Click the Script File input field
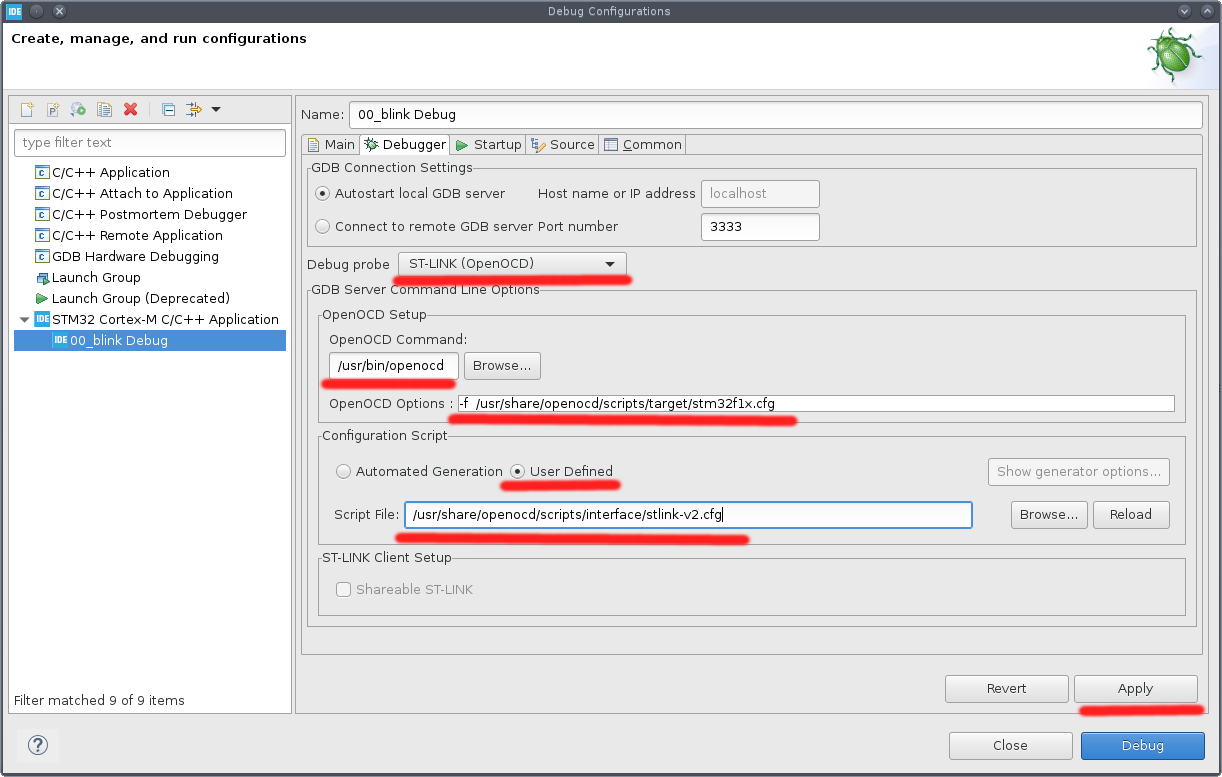The image size is (1222, 777). pyautogui.click(x=688, y=515)
